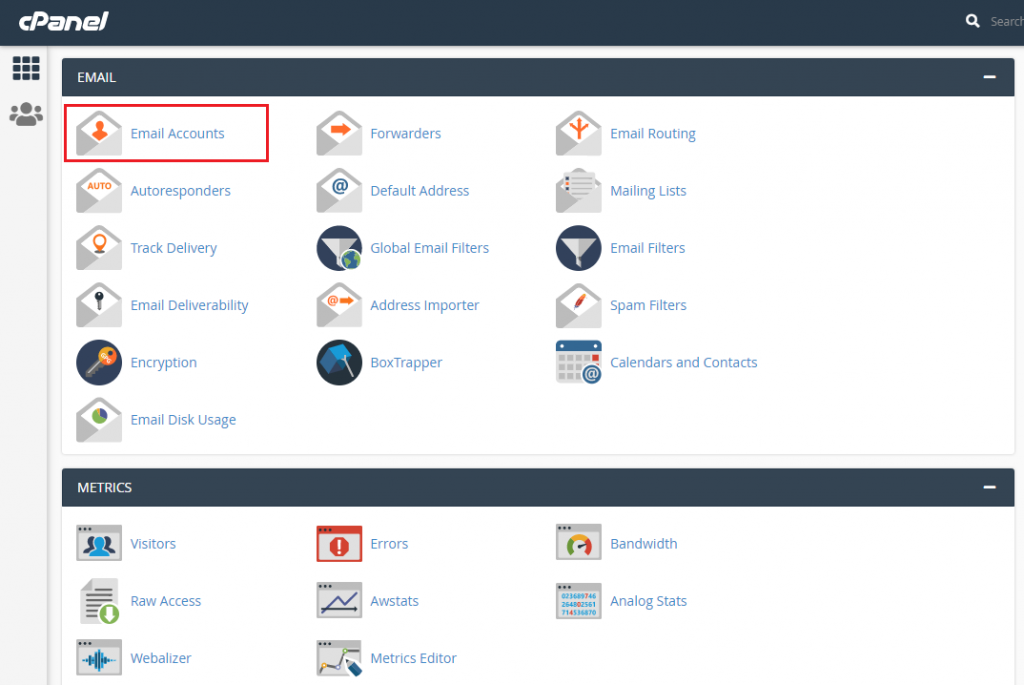The width and height of the screenshot is (1024, 685).
Task: Click the Track Delivery link
Action: [x=174, y=249]
